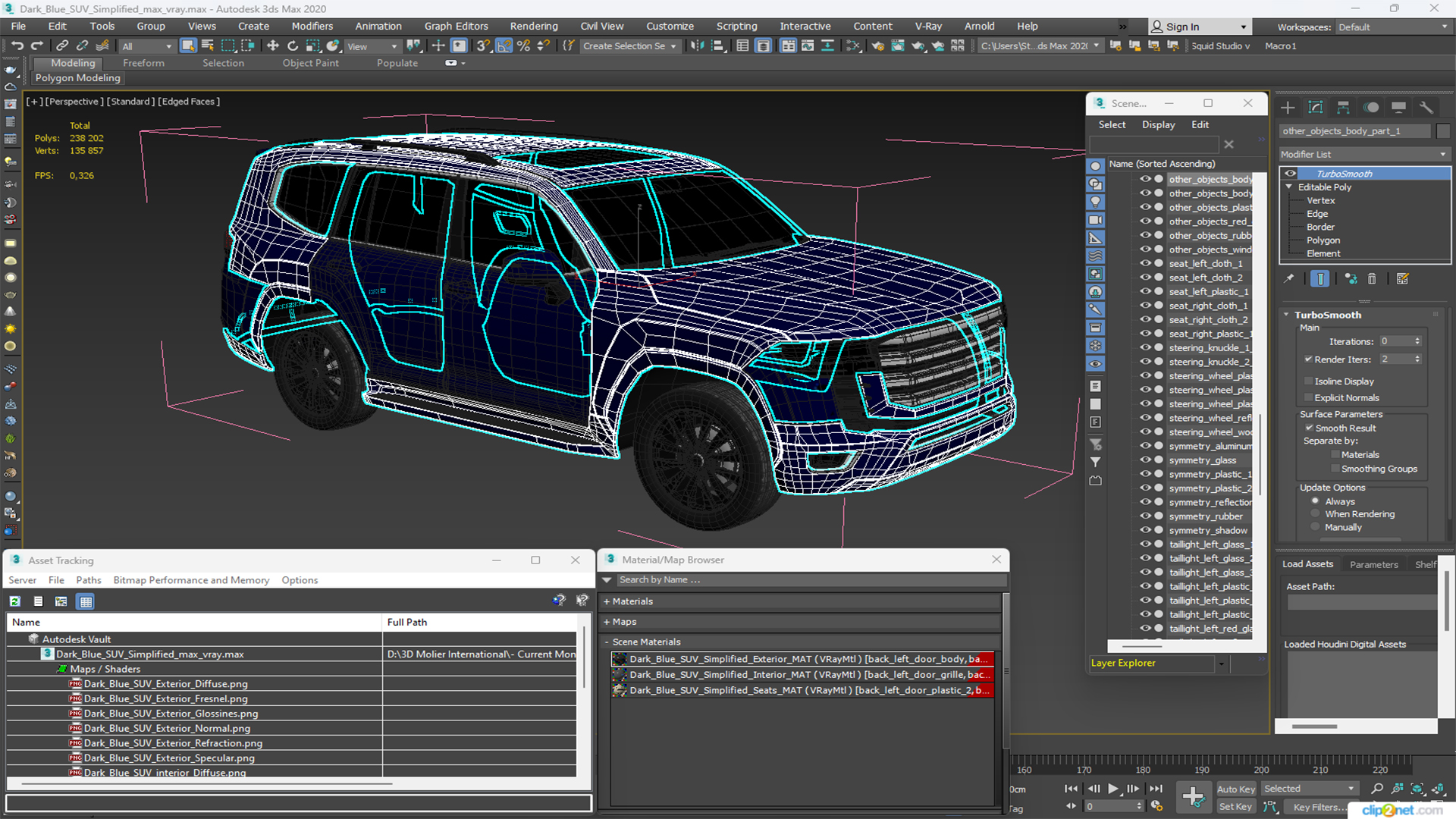Toggle Percent Snap icon
Viewport: 1456px width, 819px height.
[523, 46]
